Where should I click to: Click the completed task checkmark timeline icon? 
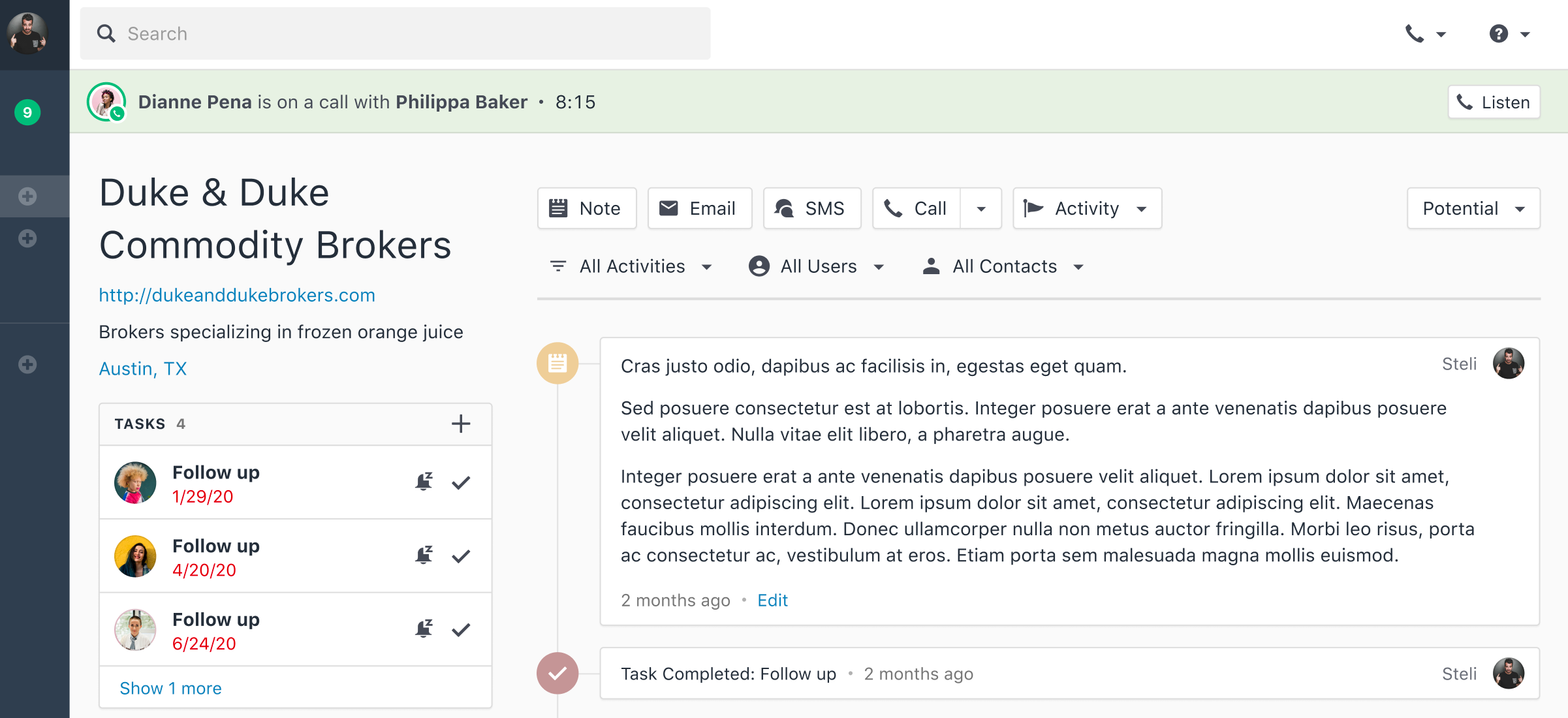[x=557, y=673]
